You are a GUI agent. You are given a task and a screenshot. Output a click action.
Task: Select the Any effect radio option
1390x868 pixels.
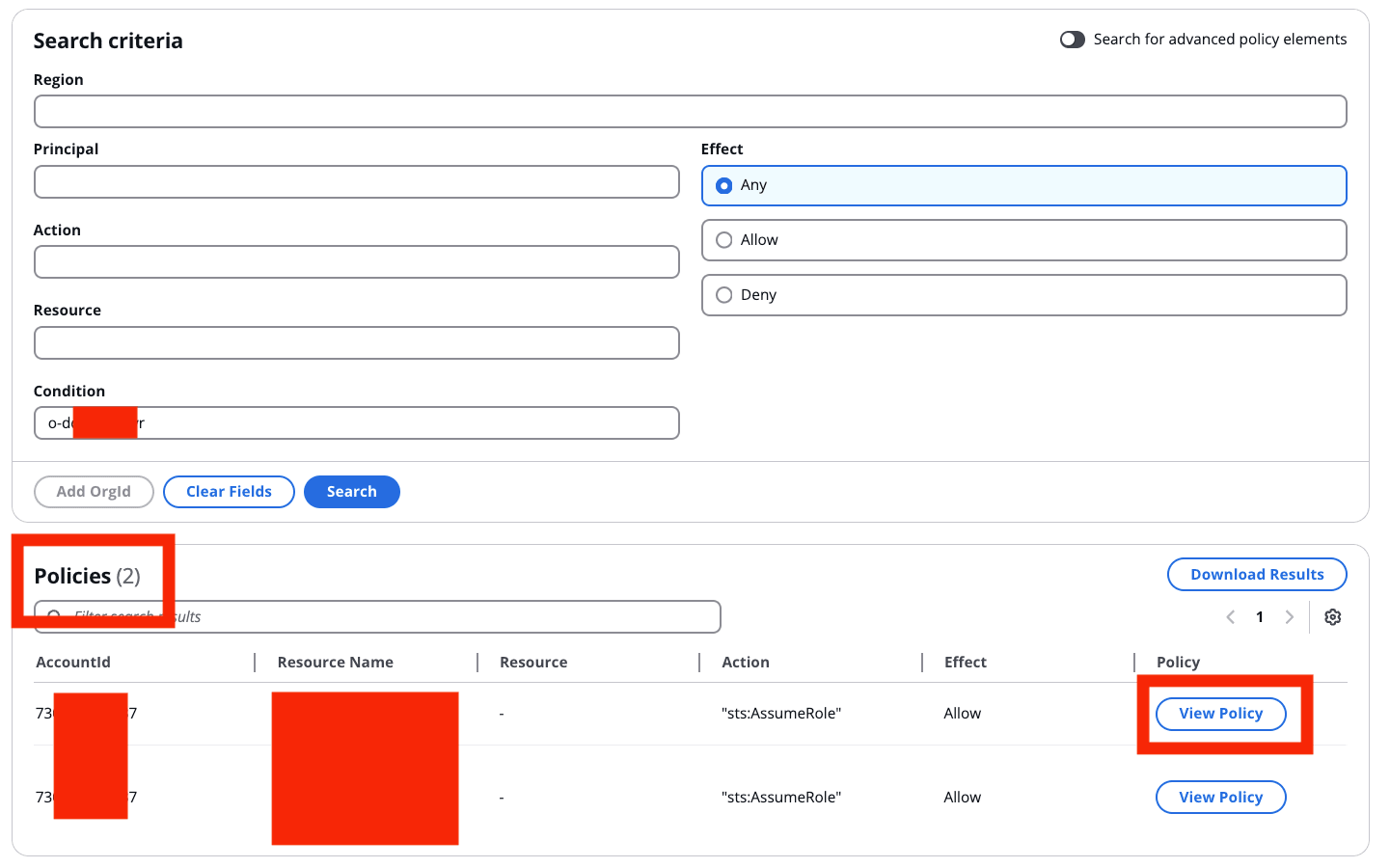coord(1023,185)
